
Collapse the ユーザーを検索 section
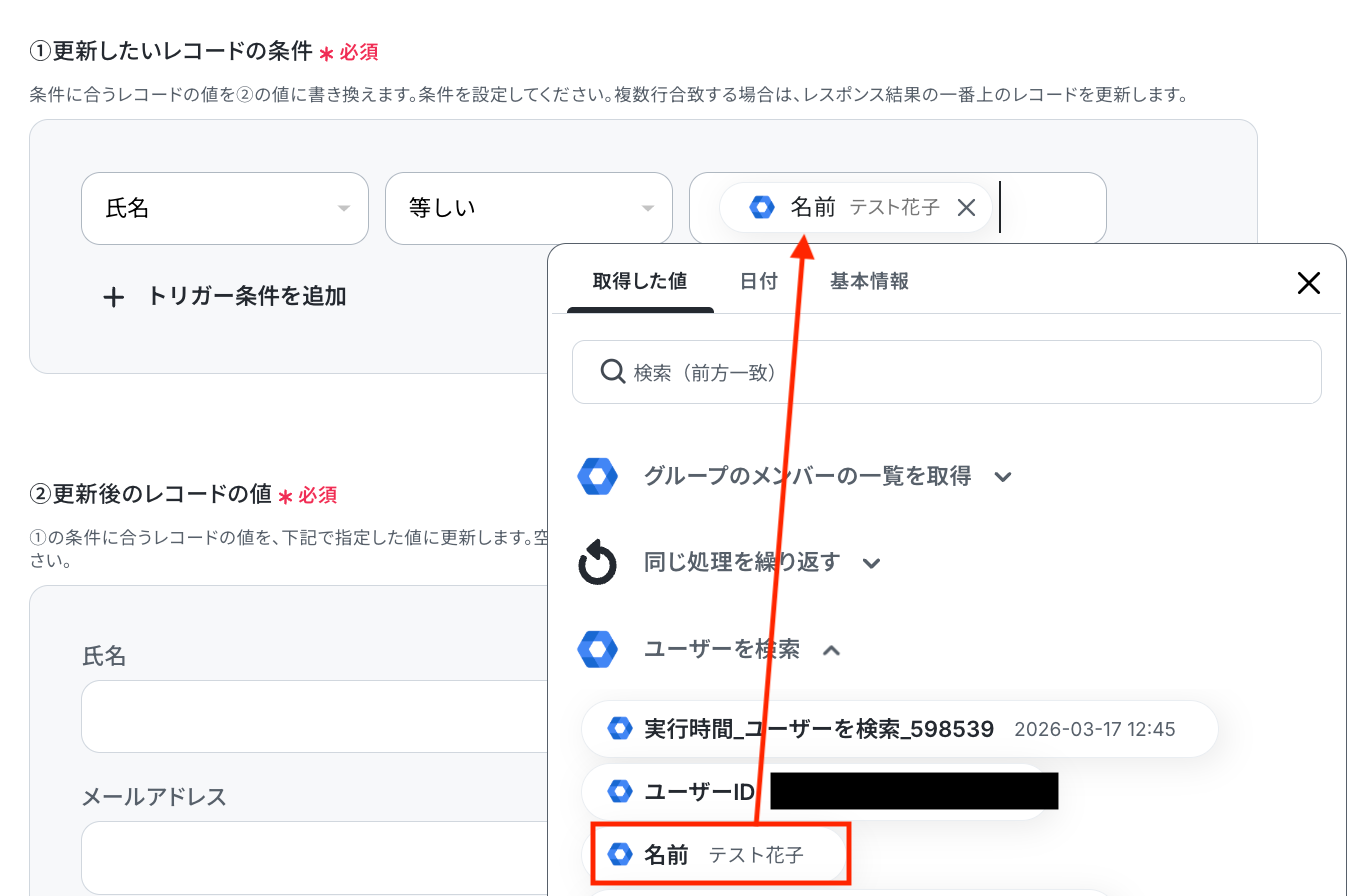831,650
